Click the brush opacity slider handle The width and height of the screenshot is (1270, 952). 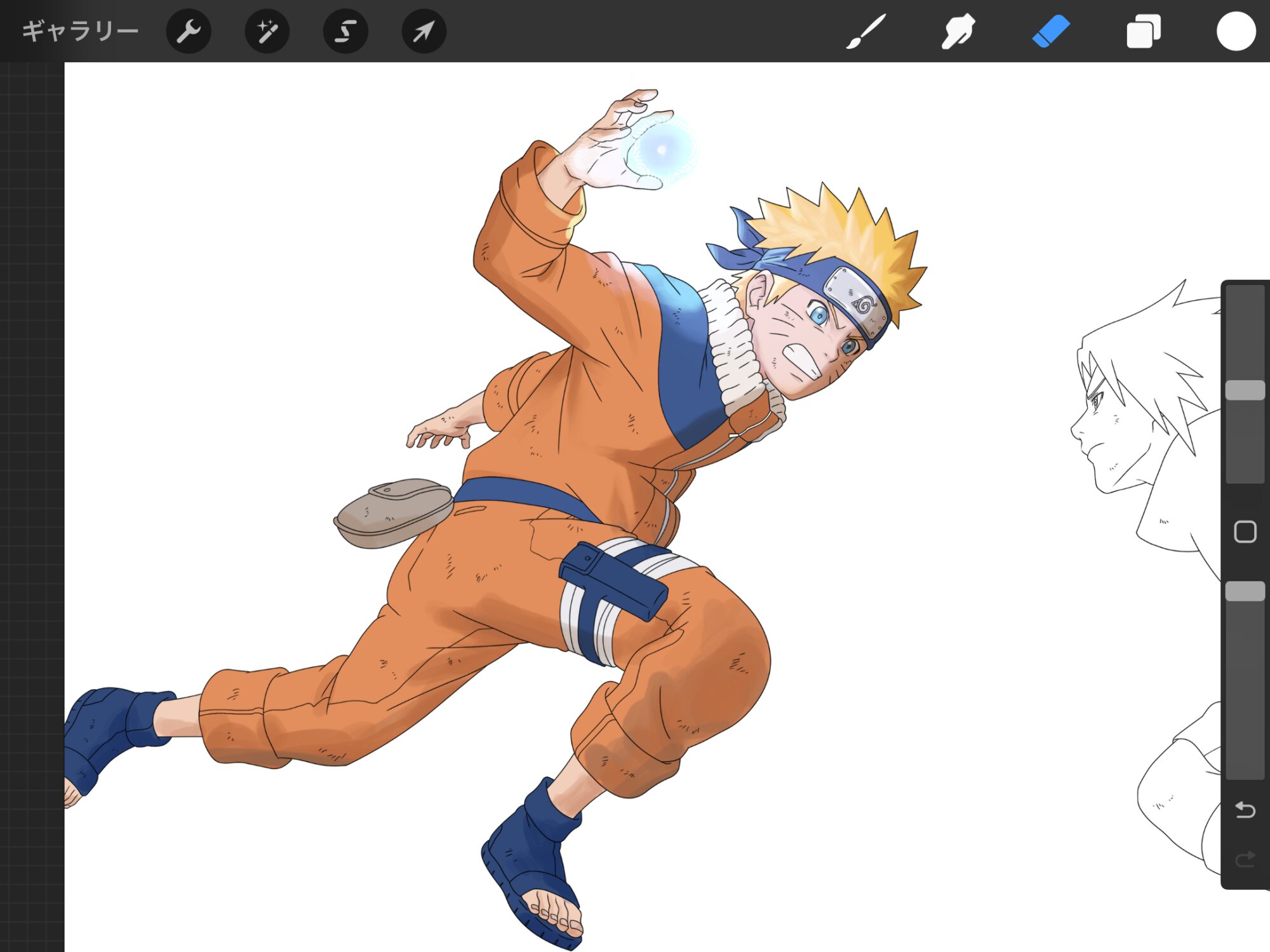(1245, 591)
